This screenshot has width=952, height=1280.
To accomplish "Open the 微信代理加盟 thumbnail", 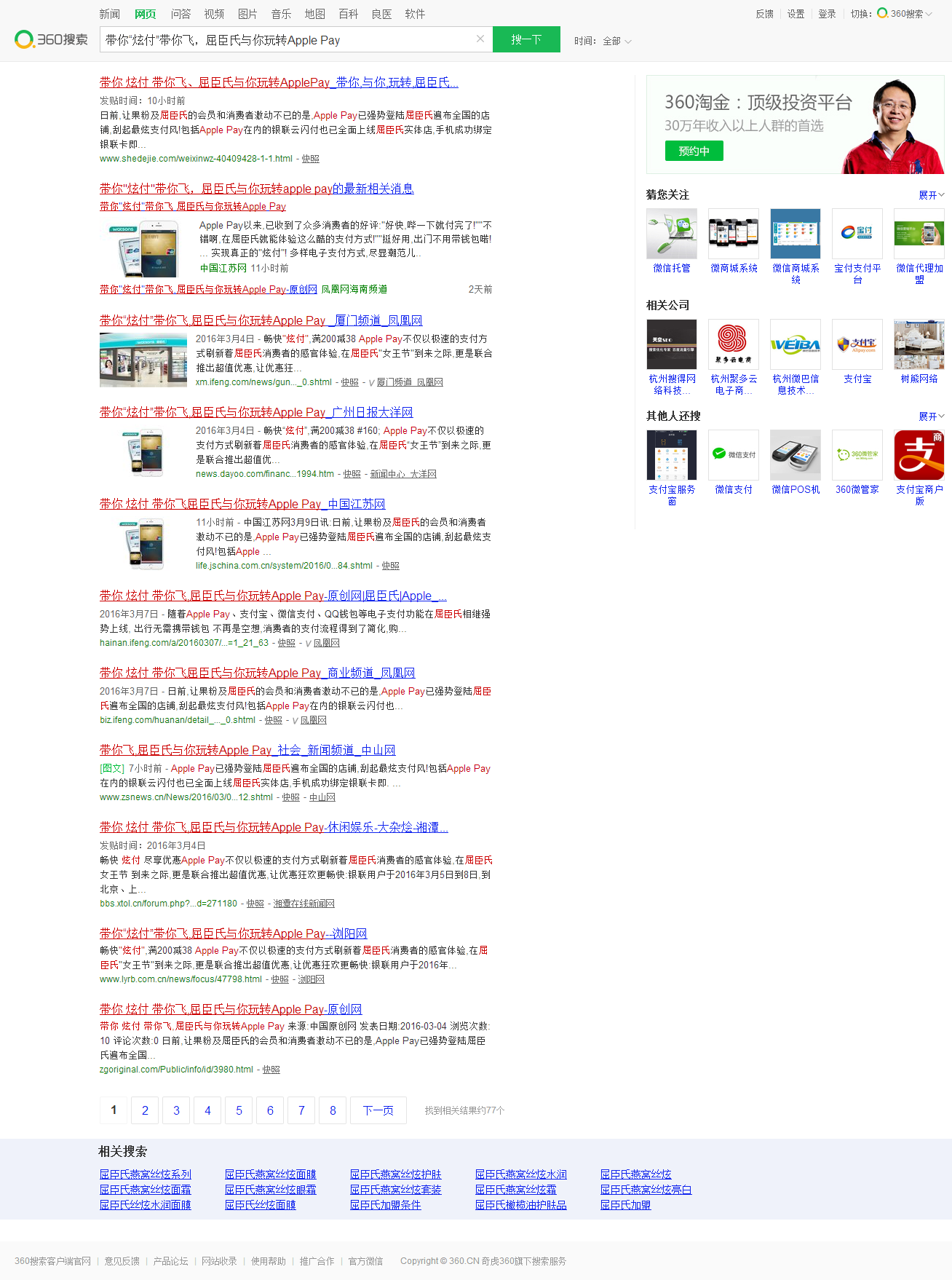I will coord(919,234).
